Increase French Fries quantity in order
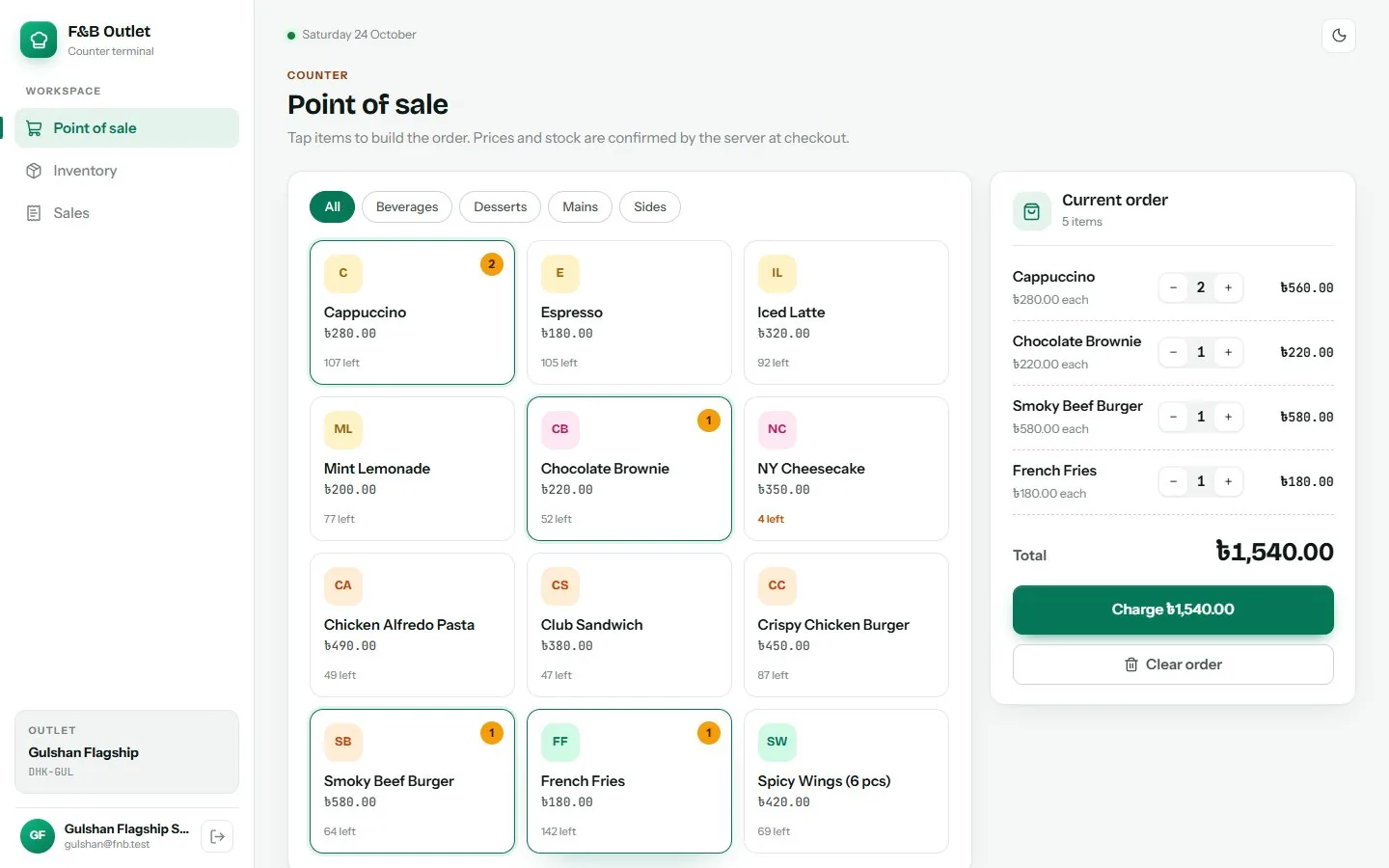1389x868 pixels. pyautogui.click(x=1228, y=481)
